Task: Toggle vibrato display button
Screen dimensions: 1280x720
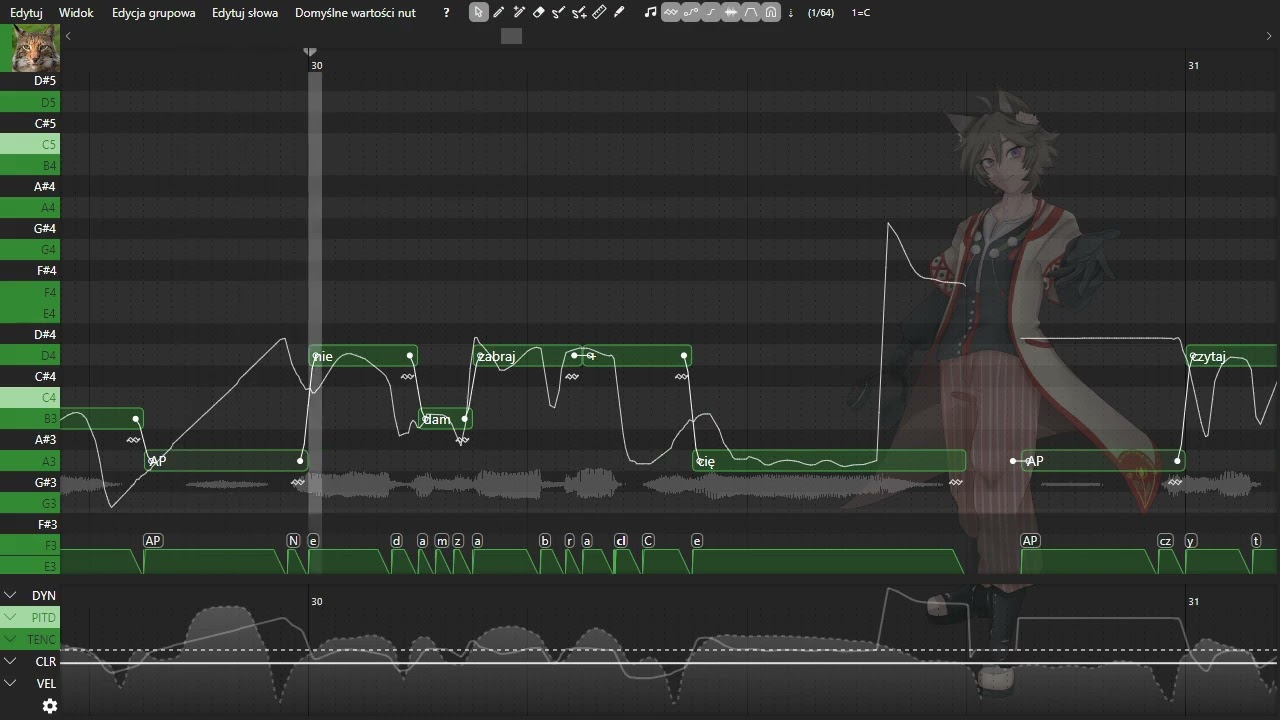Action: pyautogui.click(x=671, y=12)
